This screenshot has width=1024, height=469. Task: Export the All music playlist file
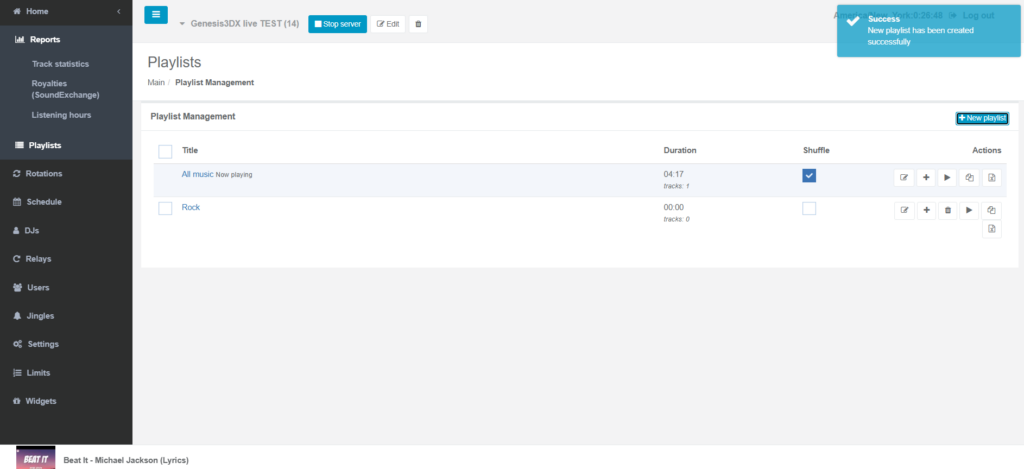[x=991, y=178]
